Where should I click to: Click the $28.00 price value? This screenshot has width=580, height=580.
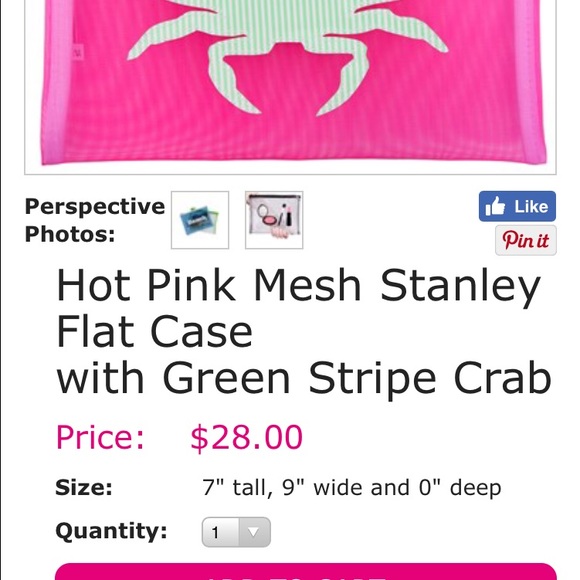pos(247,438)
